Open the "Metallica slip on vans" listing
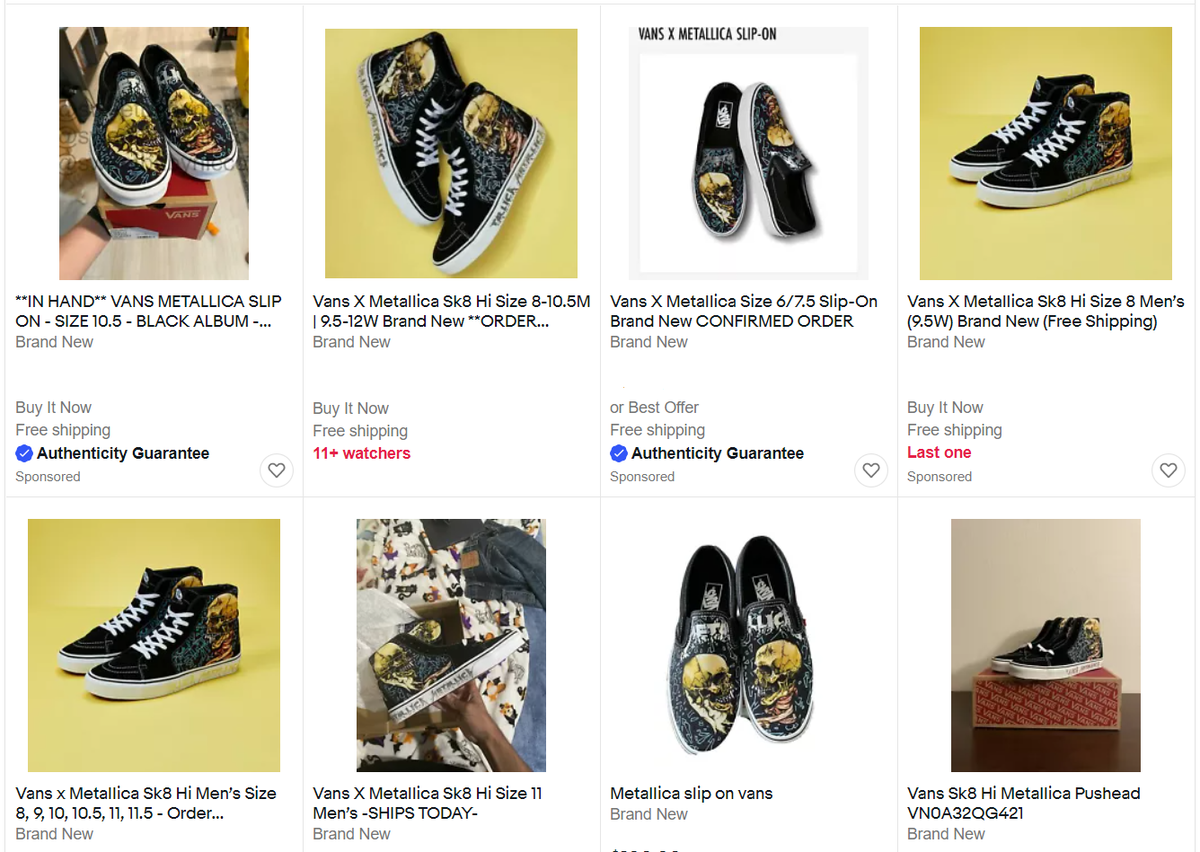Viewport: 1200px width, 852px height. (x=691, y=793)
